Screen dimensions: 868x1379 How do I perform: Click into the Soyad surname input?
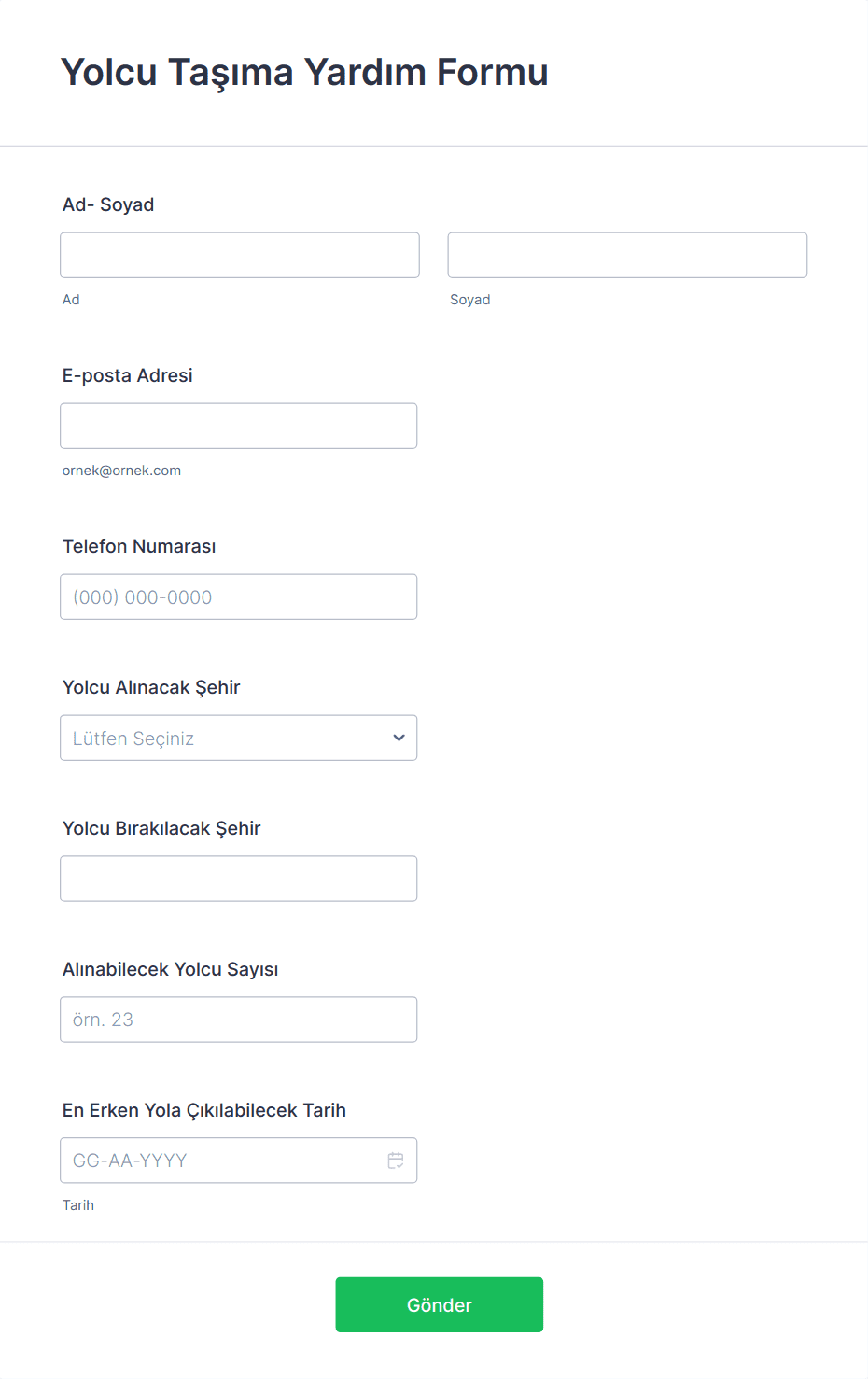[x=627, y=255]
